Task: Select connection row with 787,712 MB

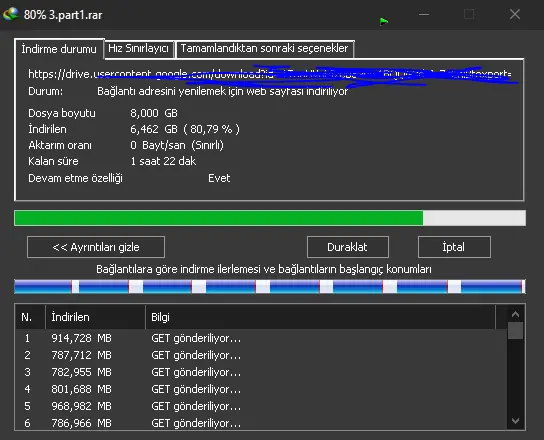Action: 261,355
